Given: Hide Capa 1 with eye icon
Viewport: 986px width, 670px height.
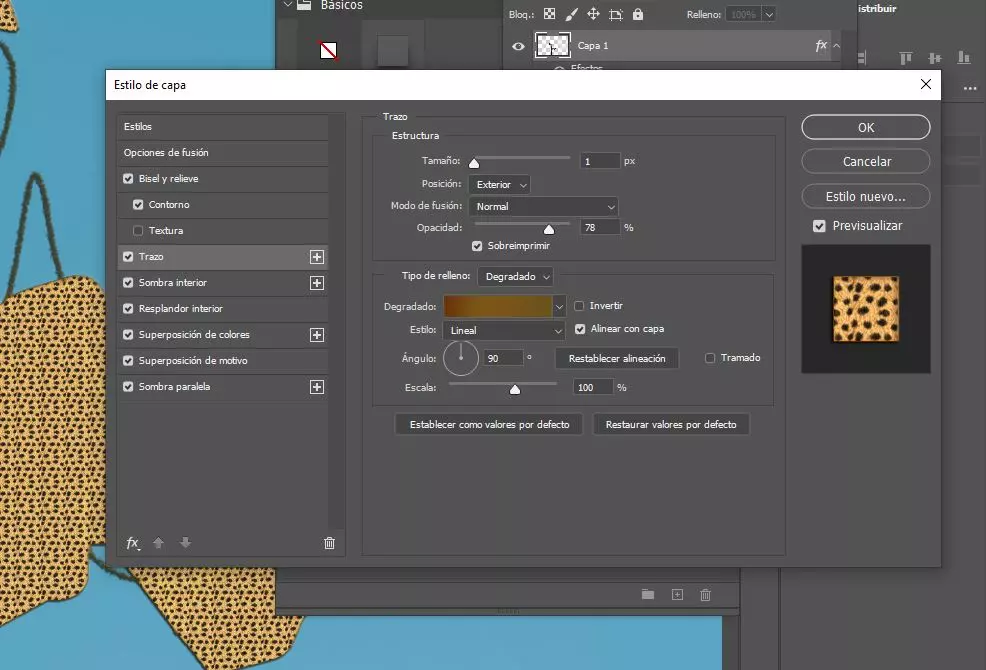Looking at the screenshot, I should 518,46.
